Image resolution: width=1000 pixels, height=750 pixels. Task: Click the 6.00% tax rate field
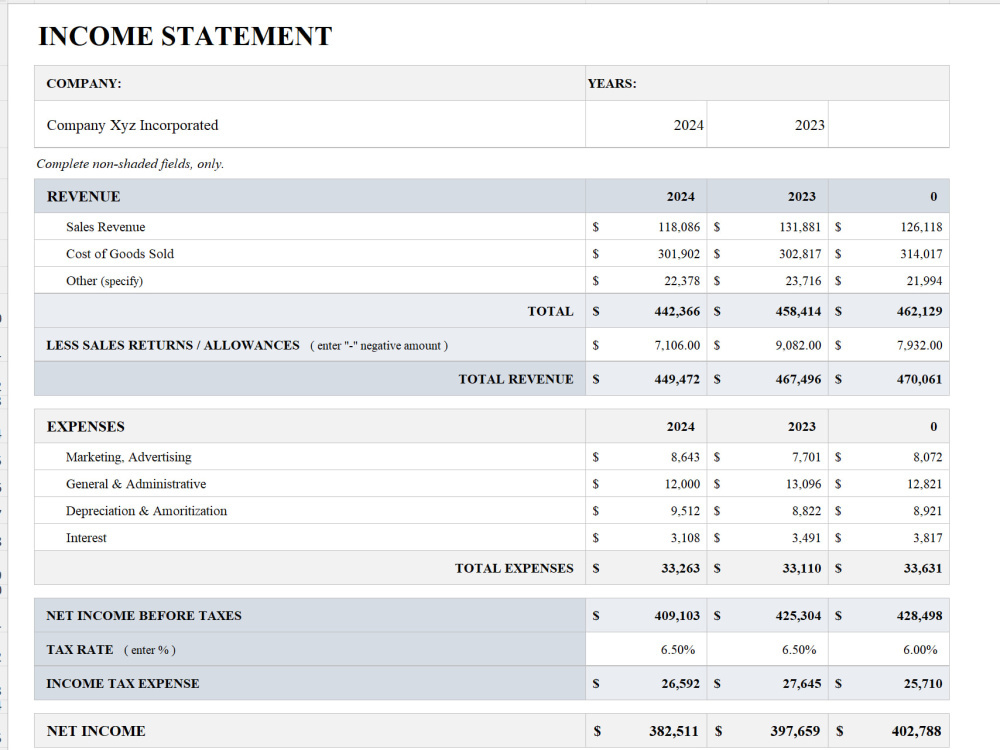pos(888,649)
